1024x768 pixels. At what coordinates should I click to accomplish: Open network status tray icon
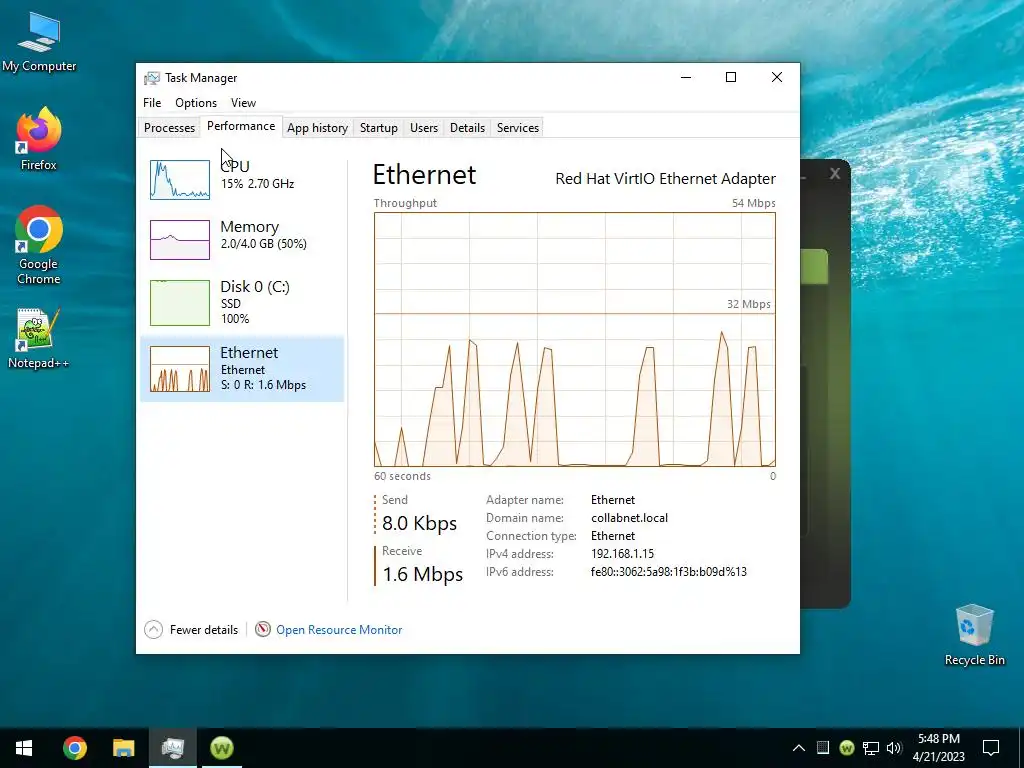(871, 748)
